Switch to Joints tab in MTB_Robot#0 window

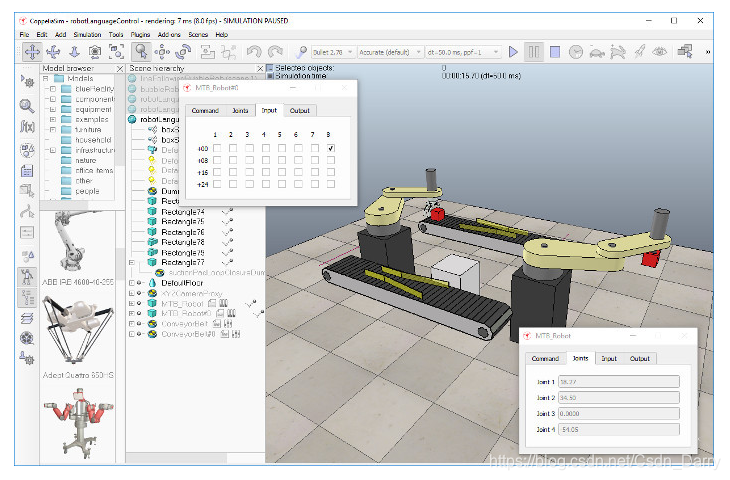240,111
